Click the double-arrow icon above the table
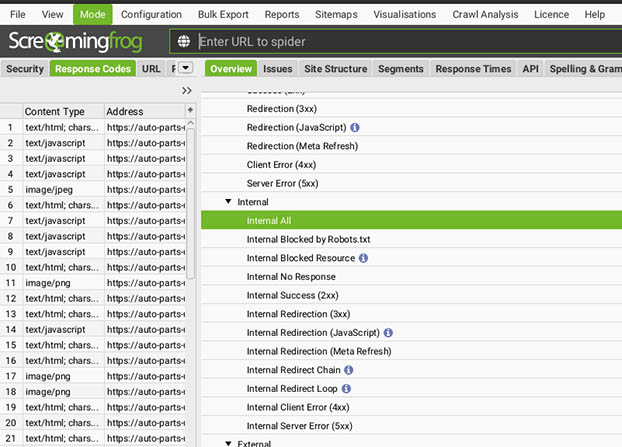 [186, 90]
